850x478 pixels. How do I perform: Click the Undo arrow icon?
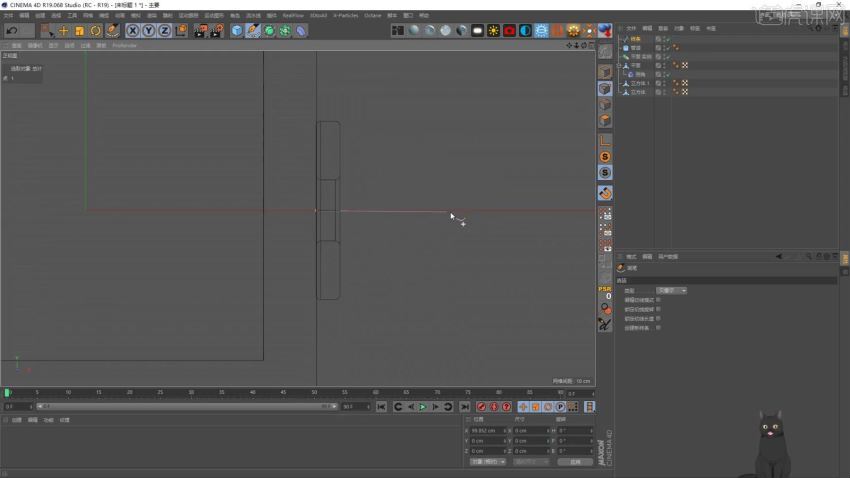coord(12,30)
